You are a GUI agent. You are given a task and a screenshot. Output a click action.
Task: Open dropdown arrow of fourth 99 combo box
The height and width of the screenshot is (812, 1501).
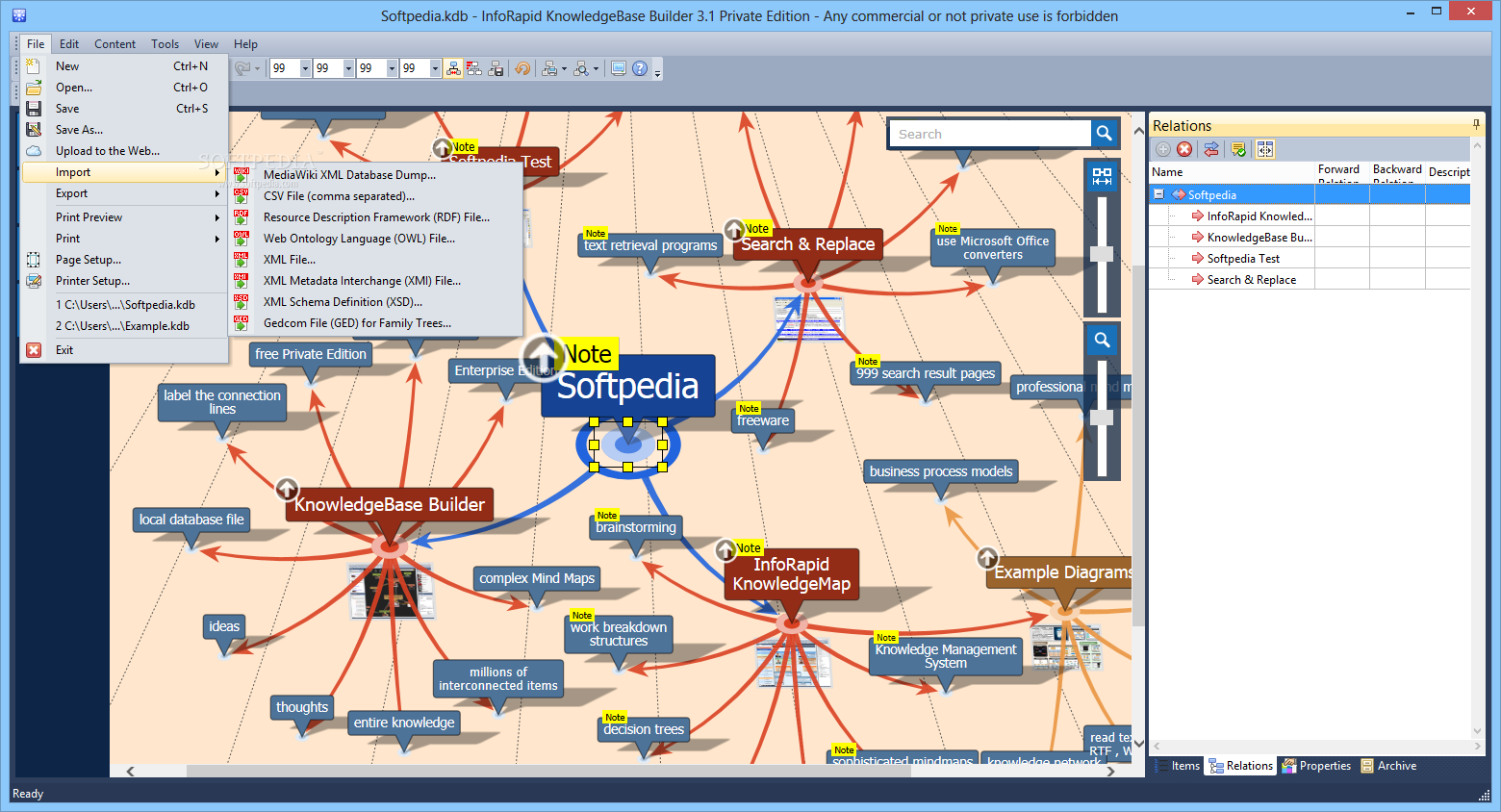(435, 68)
